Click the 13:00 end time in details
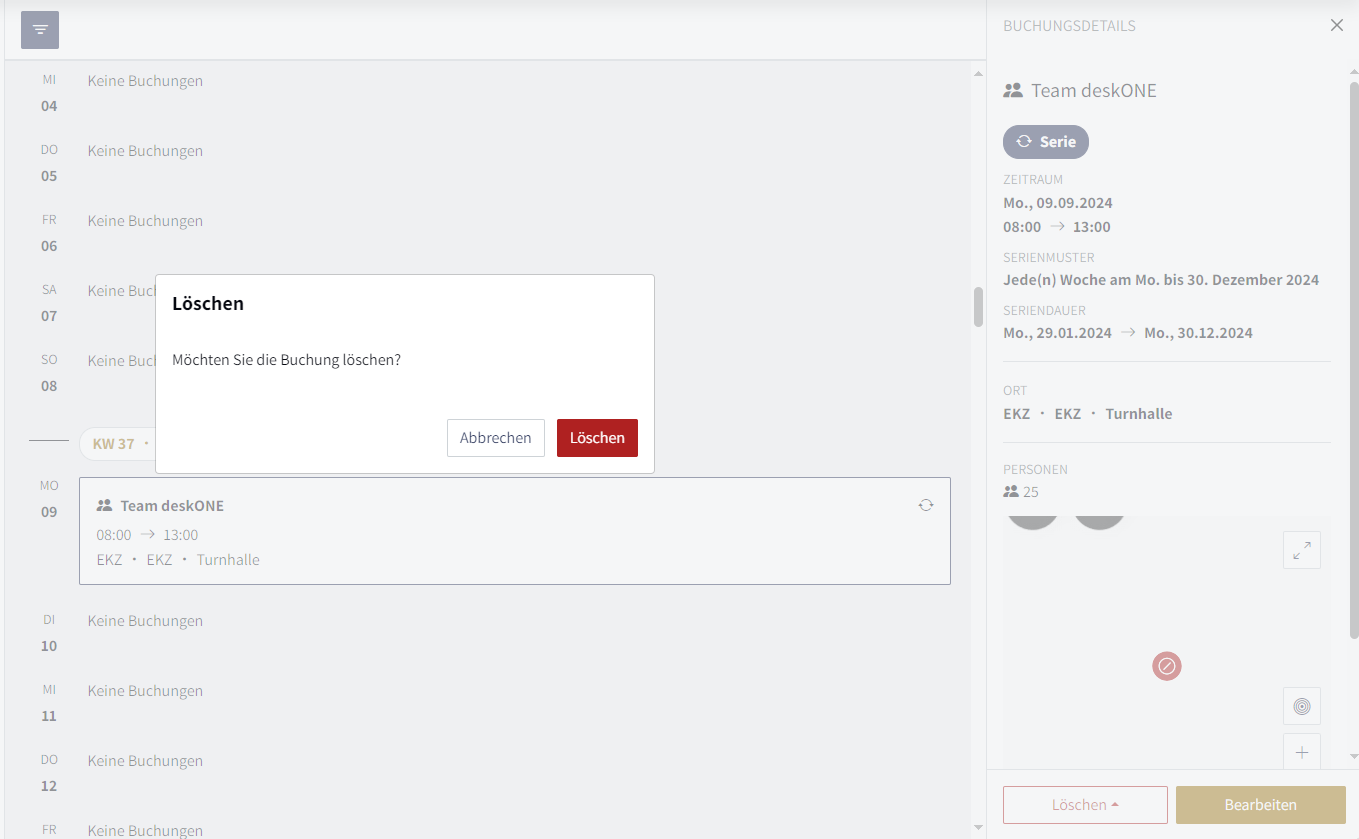The width and height of the screenshot is (1359, 839). (x=1092, y=227)
